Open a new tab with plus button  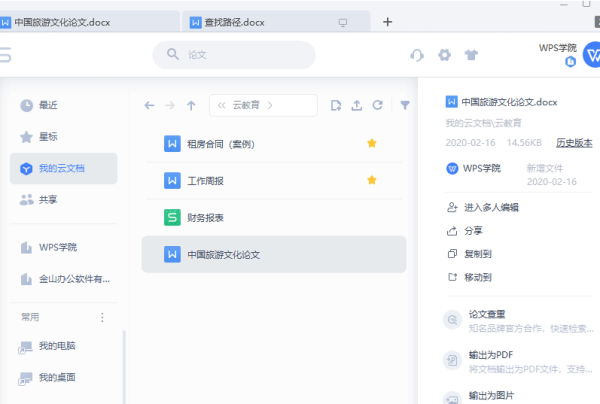(388, 22)
